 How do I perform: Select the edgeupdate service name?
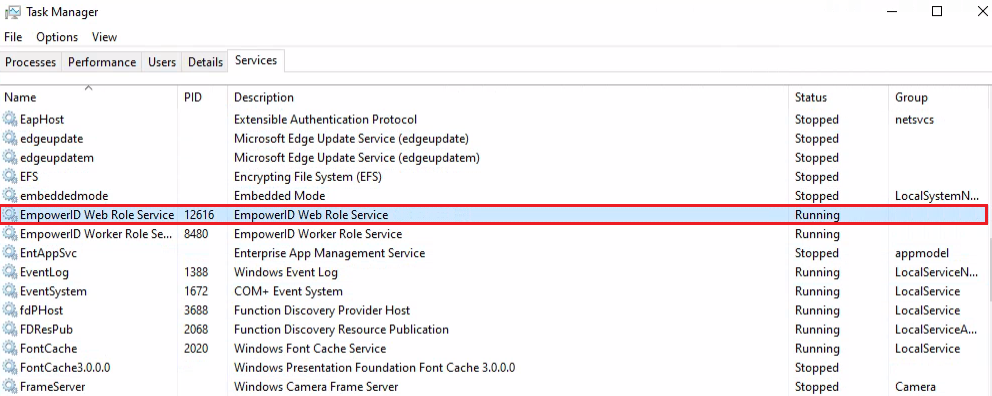51,139
